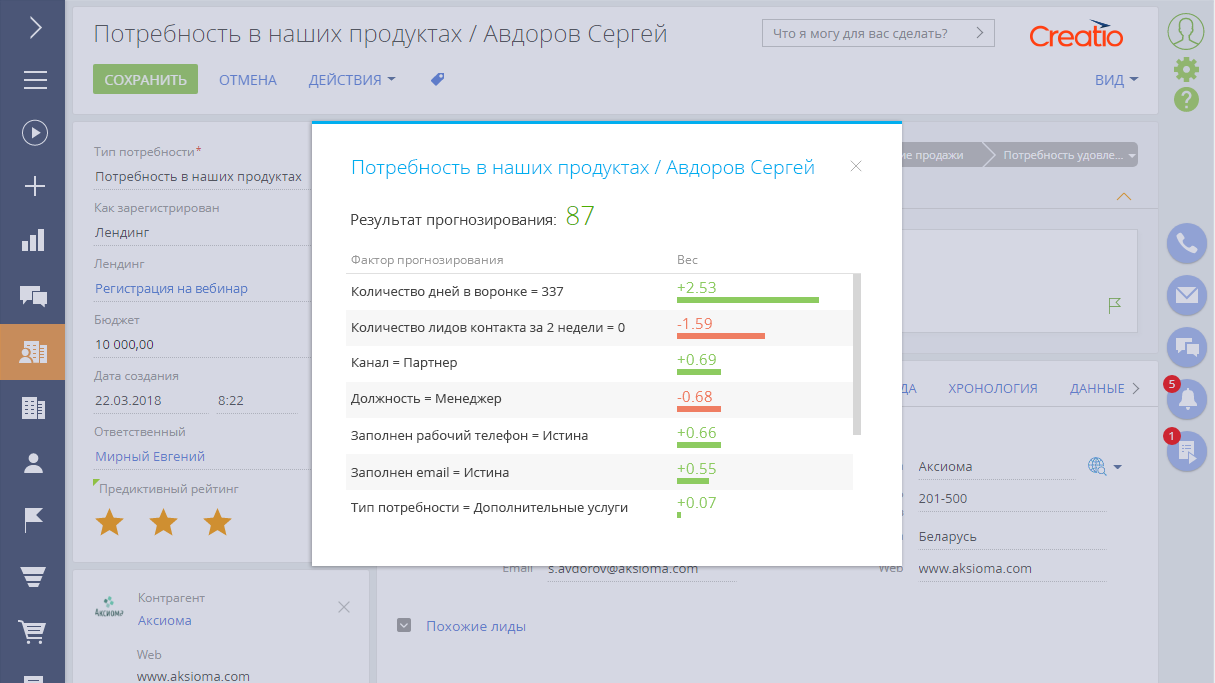The width and height of the screenshot is (1215, 683).
Task: Click the third predictive rating star
Action: coord(217,521)
